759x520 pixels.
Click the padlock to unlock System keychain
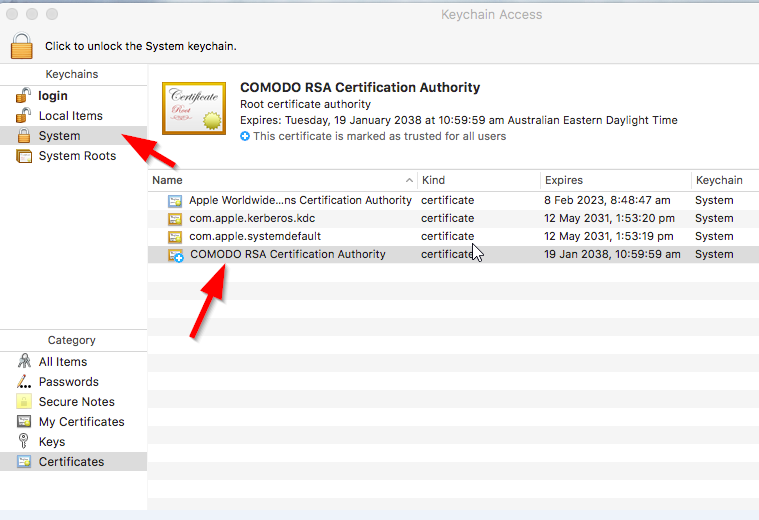(x=22, y=46)
